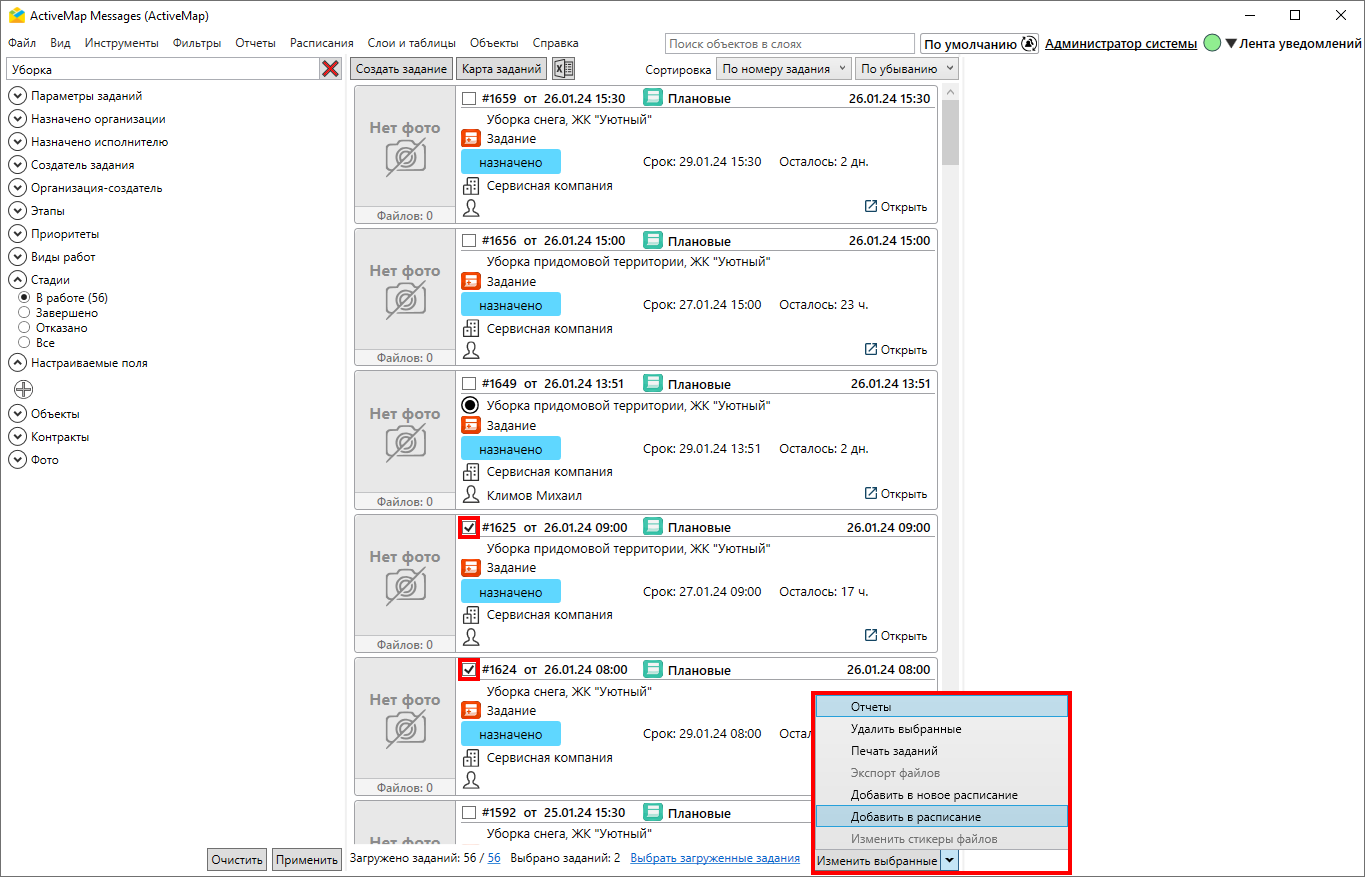Expand the "Параметры заданий" filter section
The width and height of the screenshot is (1365, 877).
(x=17, y=96)
